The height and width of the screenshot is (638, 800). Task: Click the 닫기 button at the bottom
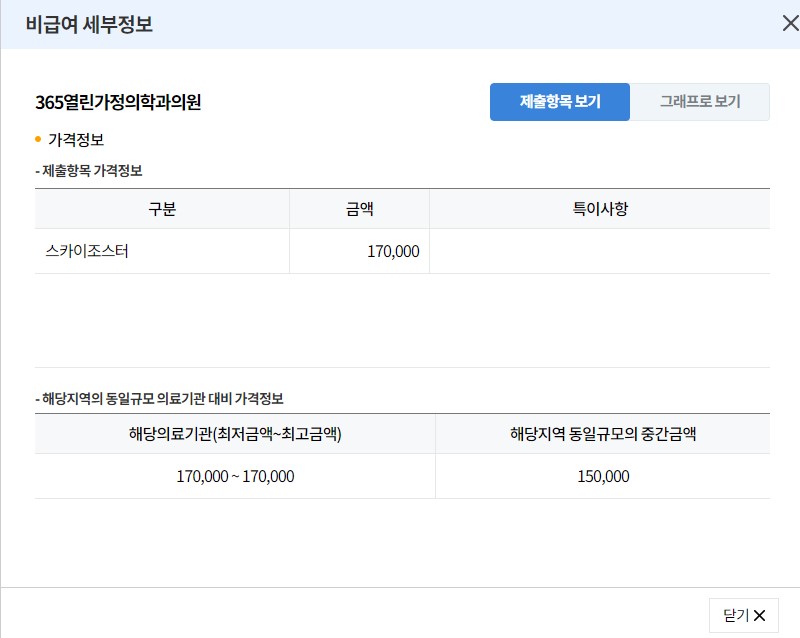pyautogui.click(x=743, y=616)
